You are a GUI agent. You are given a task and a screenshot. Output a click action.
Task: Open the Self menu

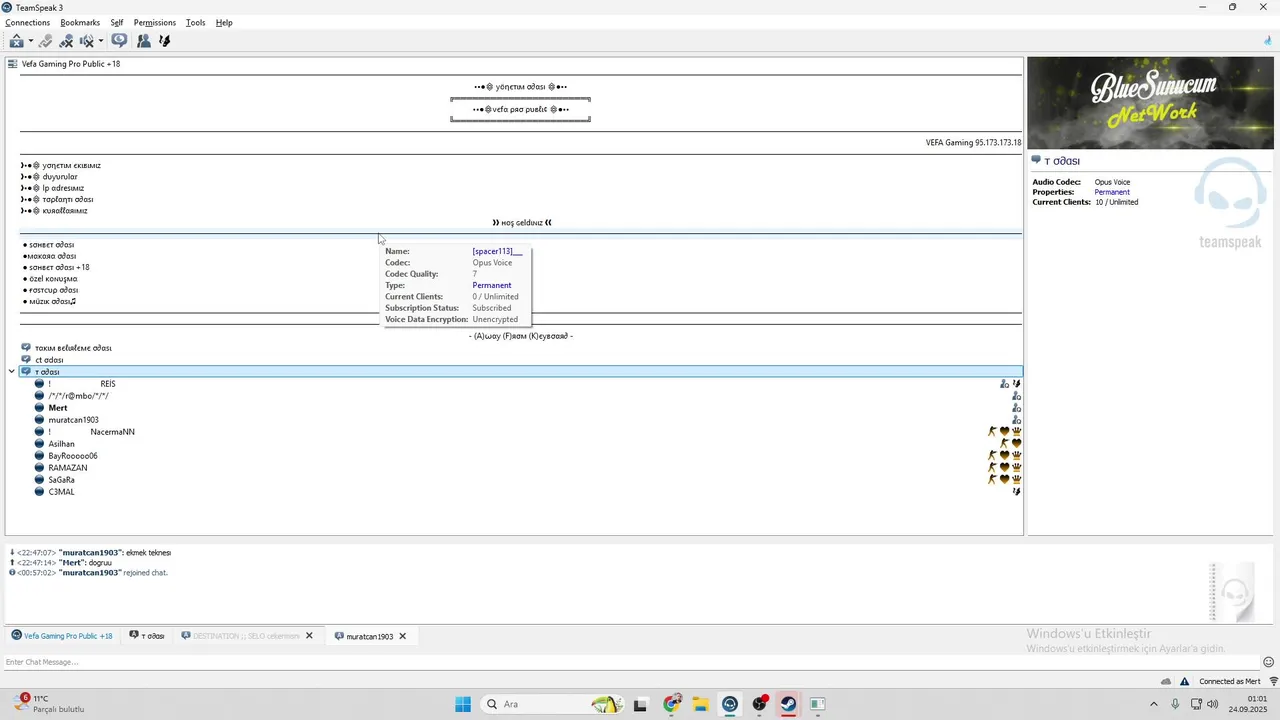tap(117, 22)
